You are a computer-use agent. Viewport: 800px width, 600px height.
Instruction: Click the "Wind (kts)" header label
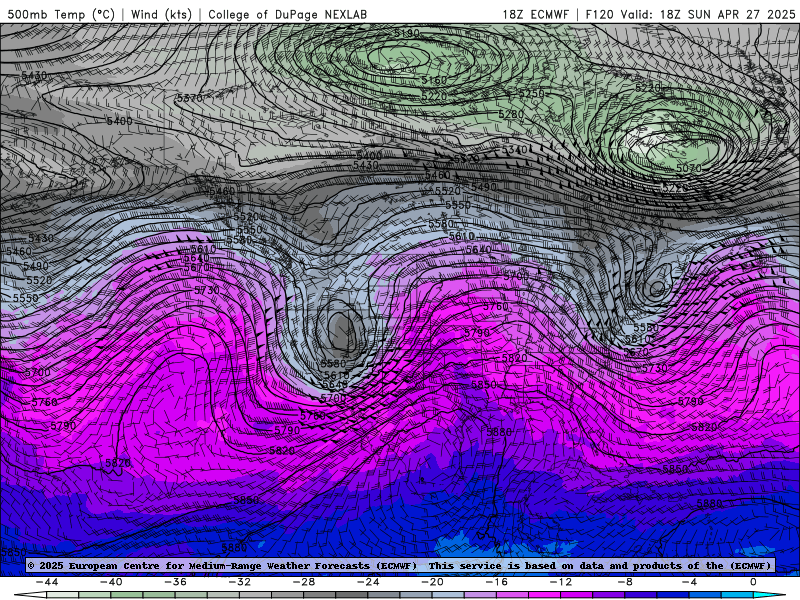tap(161, 15)
